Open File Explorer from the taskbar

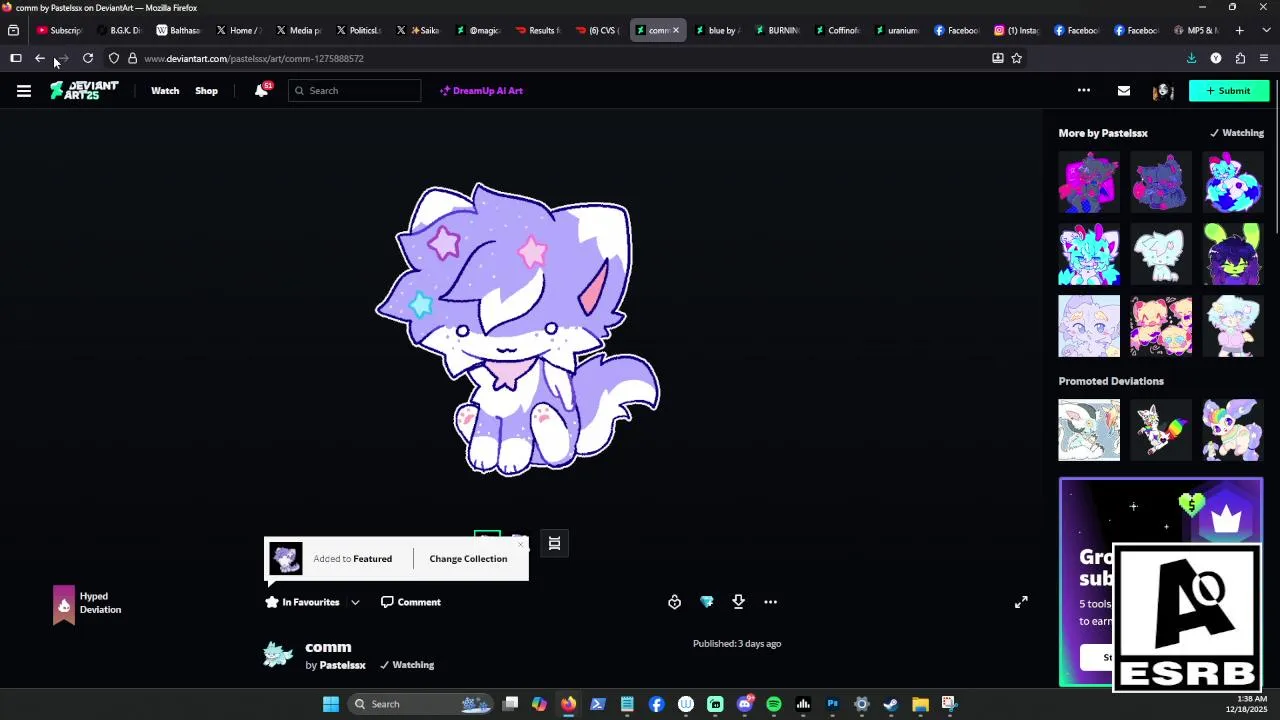920,704
